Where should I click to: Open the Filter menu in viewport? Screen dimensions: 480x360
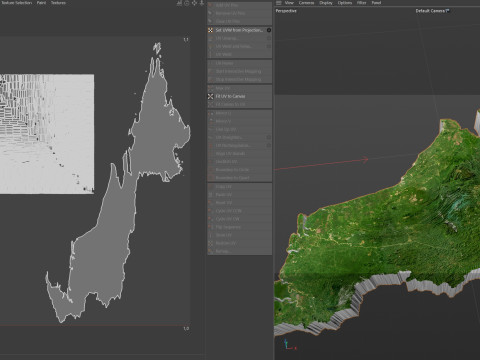click(362, 3)
